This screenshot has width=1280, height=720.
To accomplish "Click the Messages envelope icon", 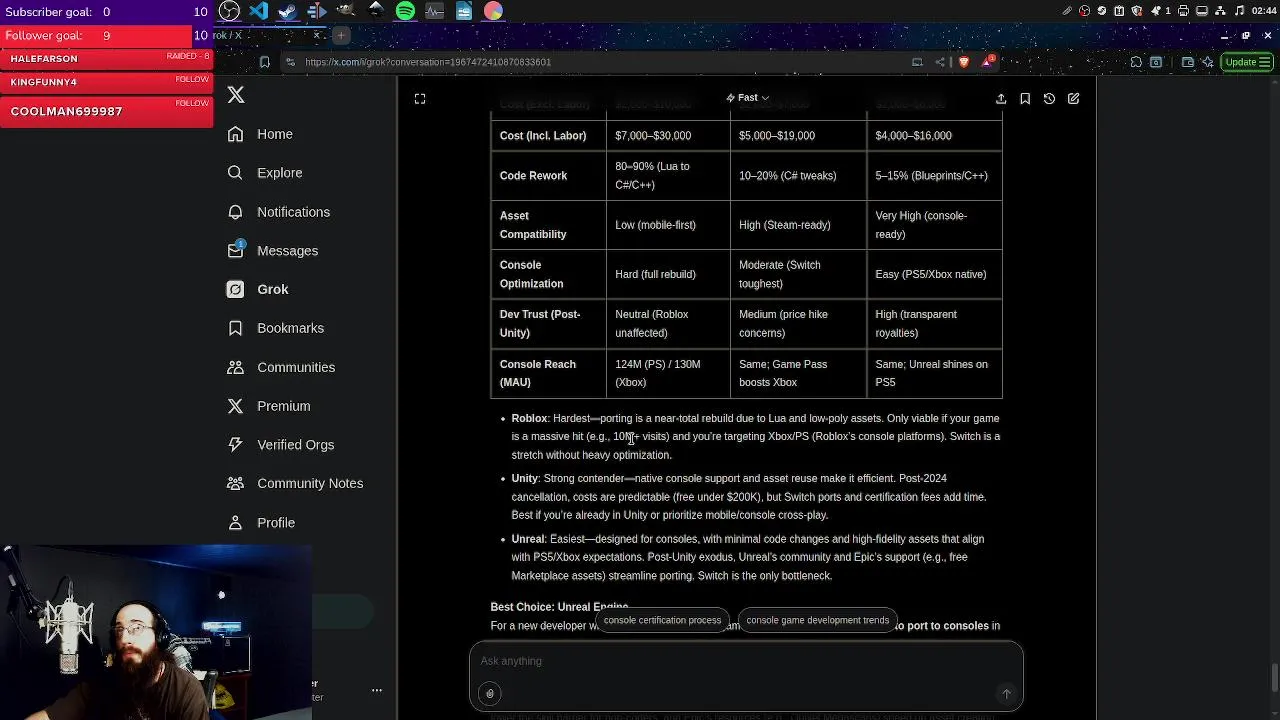I will (235, 251).
